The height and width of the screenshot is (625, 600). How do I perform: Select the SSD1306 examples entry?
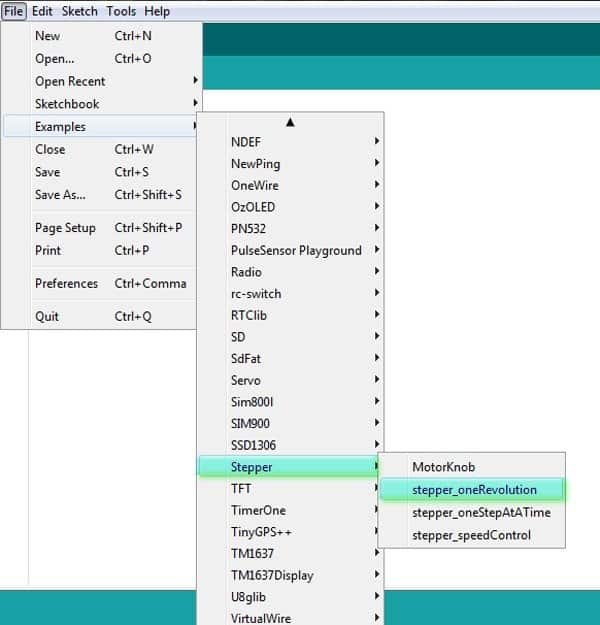(x=291, y=445)
